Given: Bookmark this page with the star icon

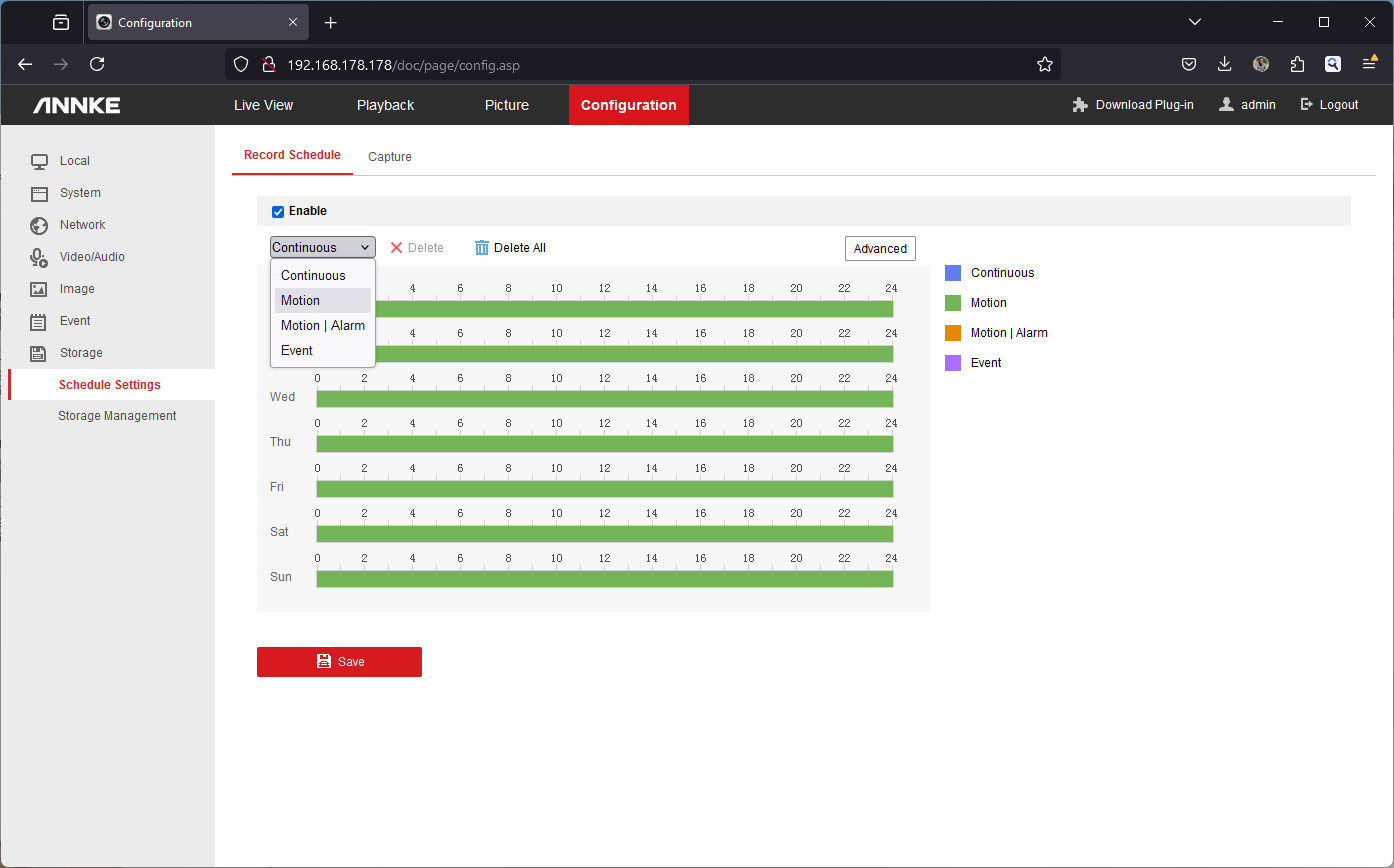Looking at the screenshot, I should [1045, 65].
